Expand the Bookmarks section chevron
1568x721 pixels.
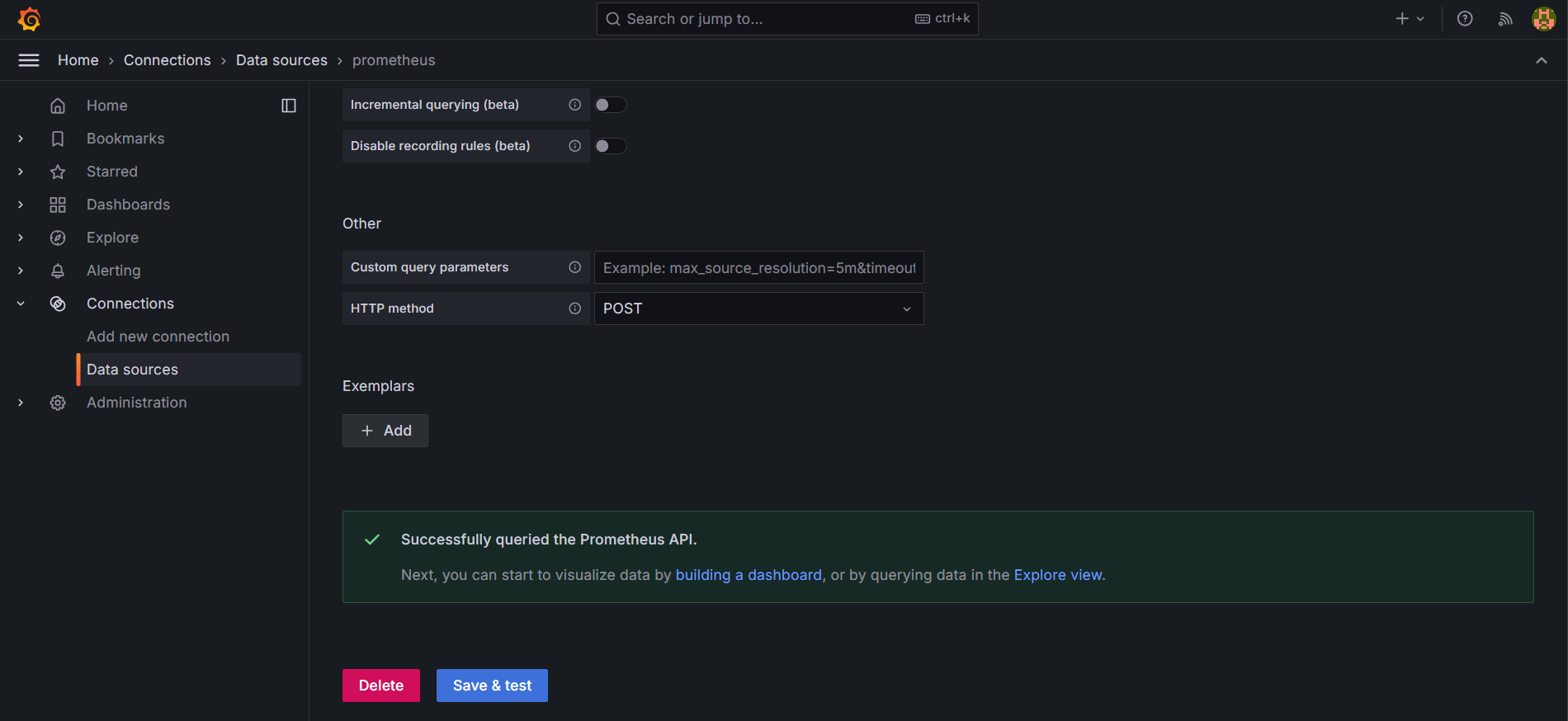coord(21,139)
